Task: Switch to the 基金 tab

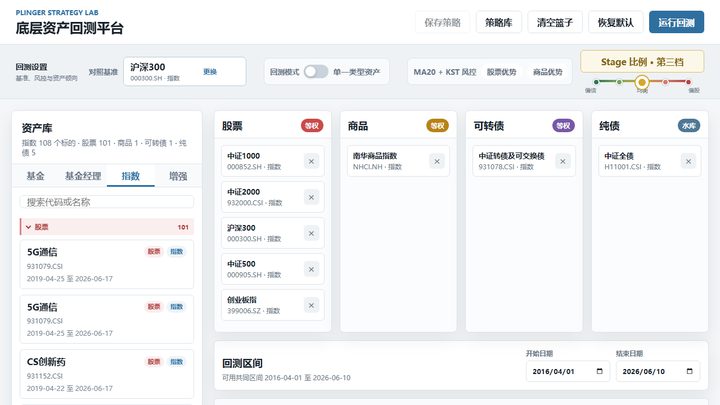Action: tap(35, 176)
